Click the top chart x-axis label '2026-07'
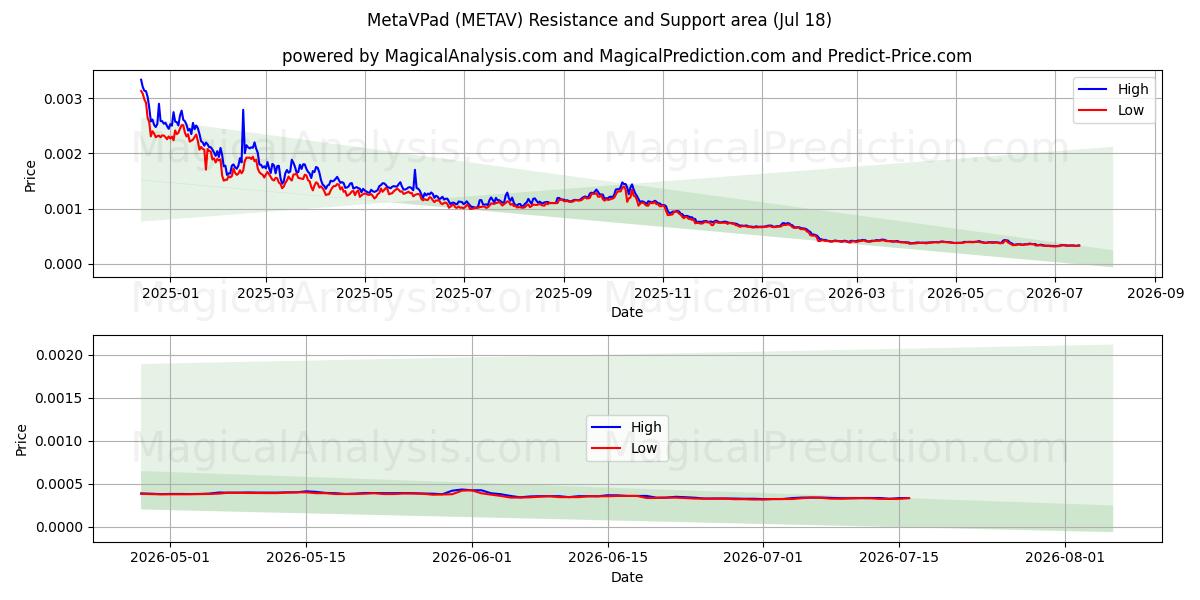Screen dimensions: 1200x600 point(1054,294)
